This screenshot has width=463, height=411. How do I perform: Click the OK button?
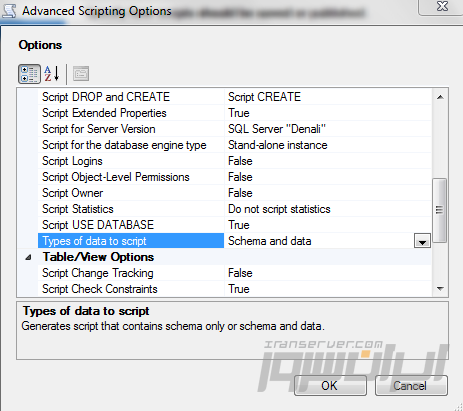pos(330,386)
